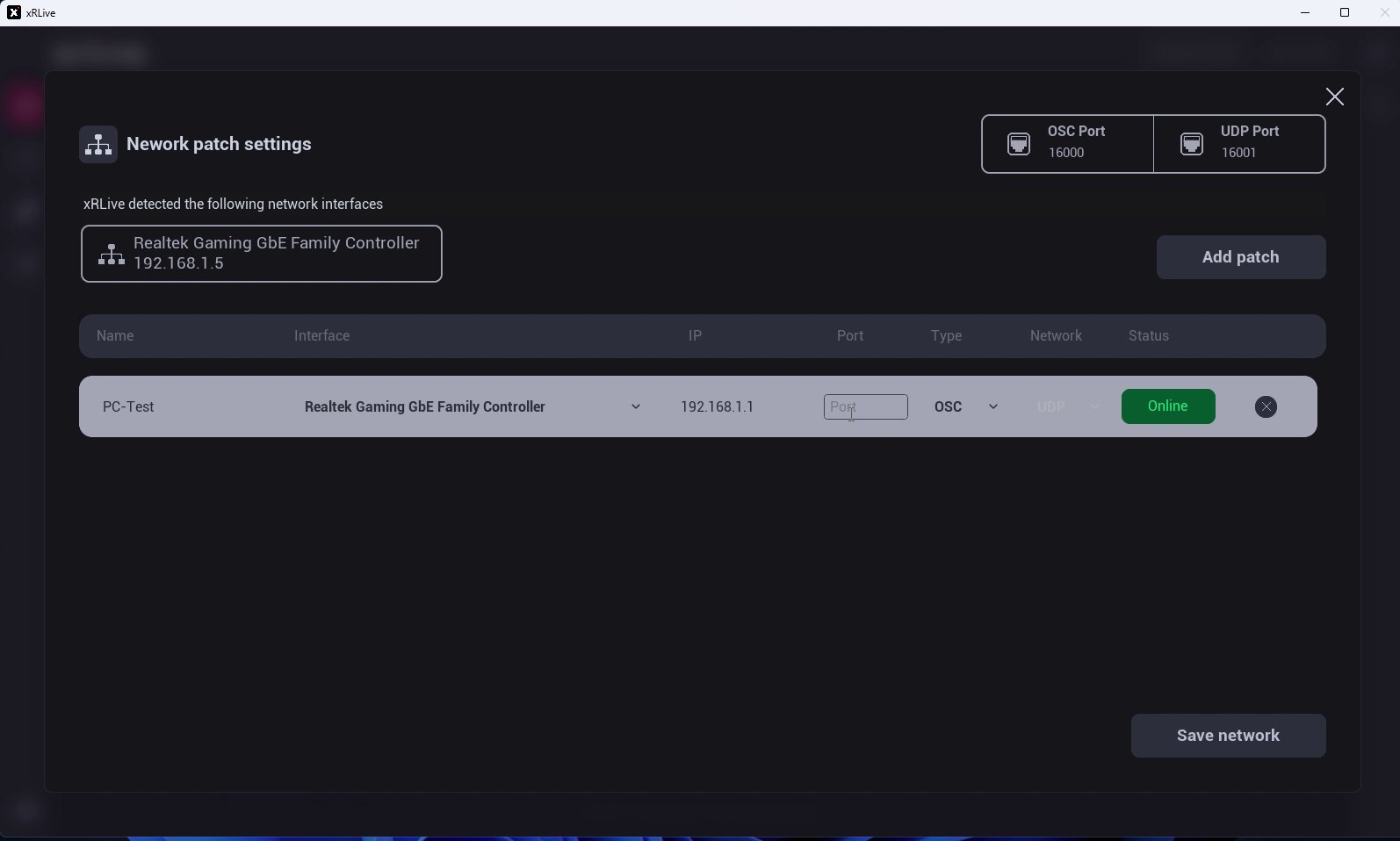This screenshot has width=1400, height=841.
Task: Click the Network column header
Action: click(1056, 335)
